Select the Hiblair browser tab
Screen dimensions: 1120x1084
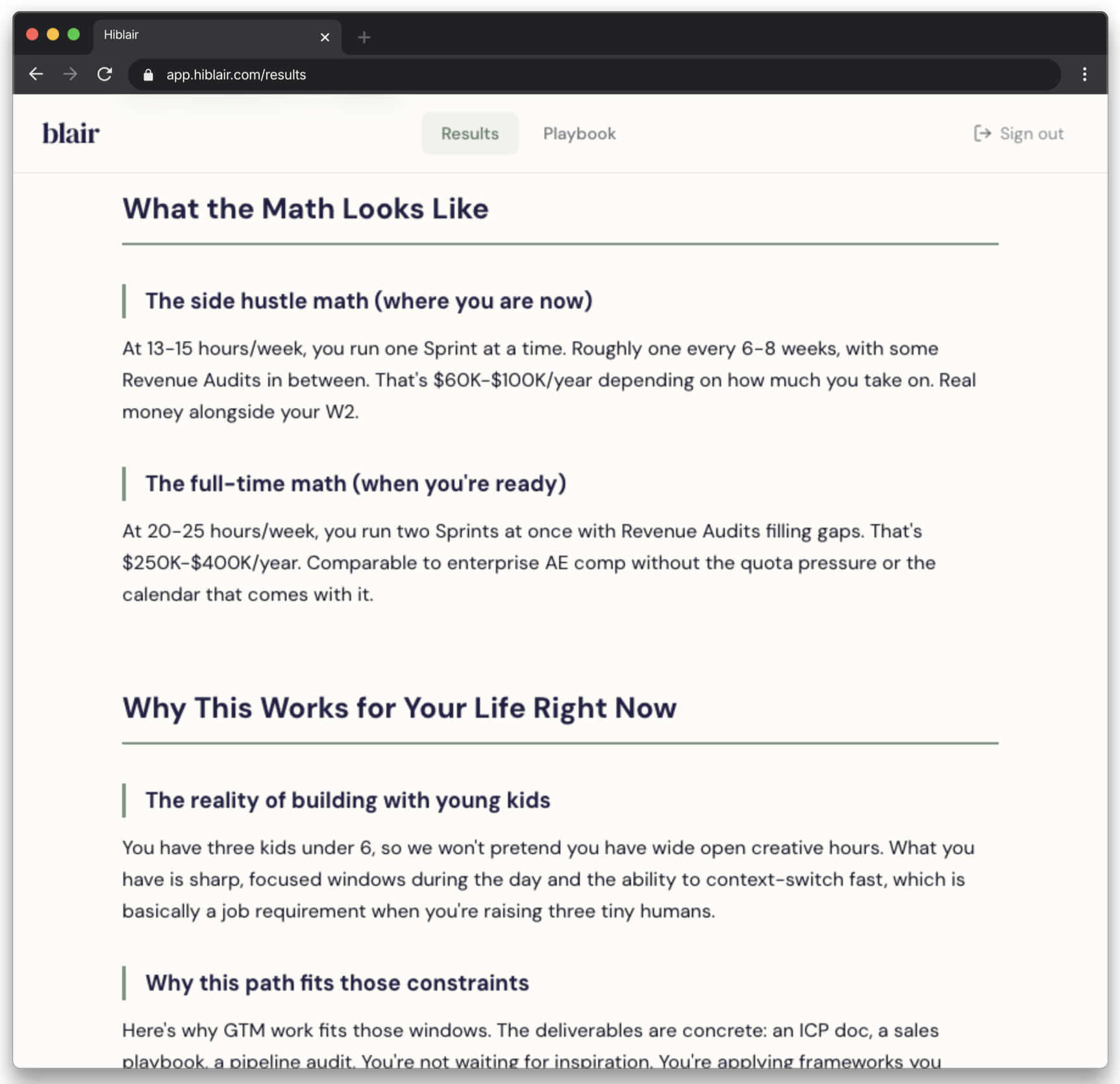click(217, 36)
